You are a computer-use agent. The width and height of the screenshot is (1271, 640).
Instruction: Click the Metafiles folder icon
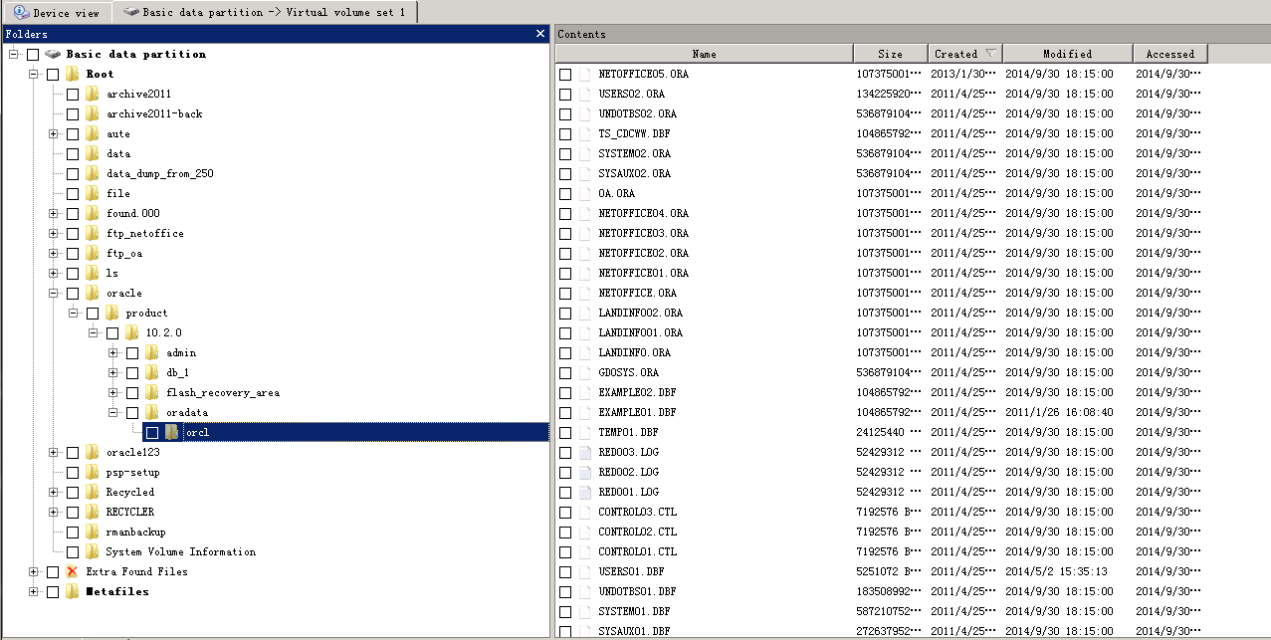72,592
